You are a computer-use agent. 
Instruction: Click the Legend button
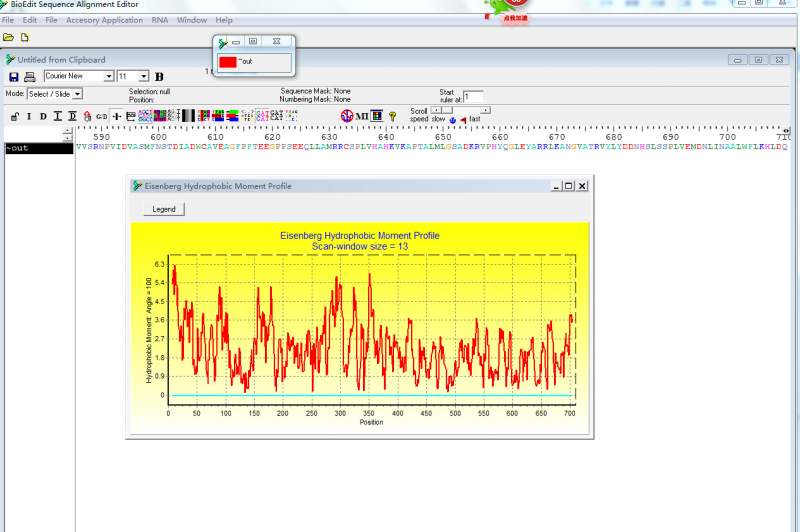pyautogui.click(x=163, y=209)
